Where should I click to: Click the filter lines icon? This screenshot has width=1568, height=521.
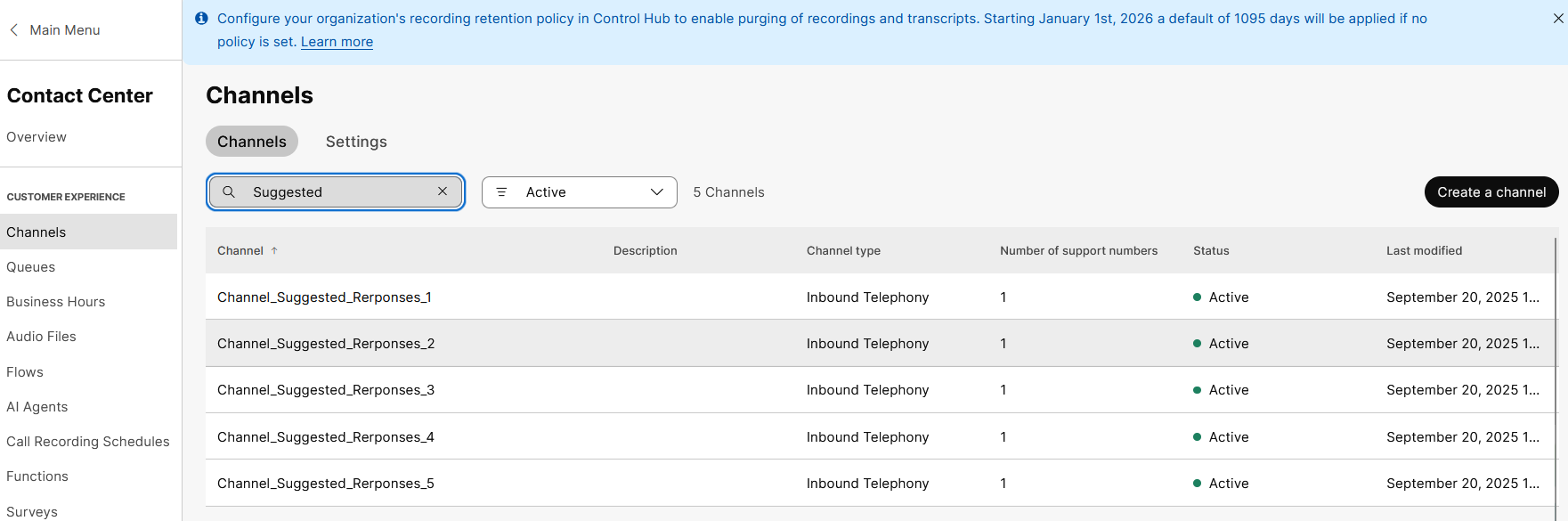click(501, 192)
